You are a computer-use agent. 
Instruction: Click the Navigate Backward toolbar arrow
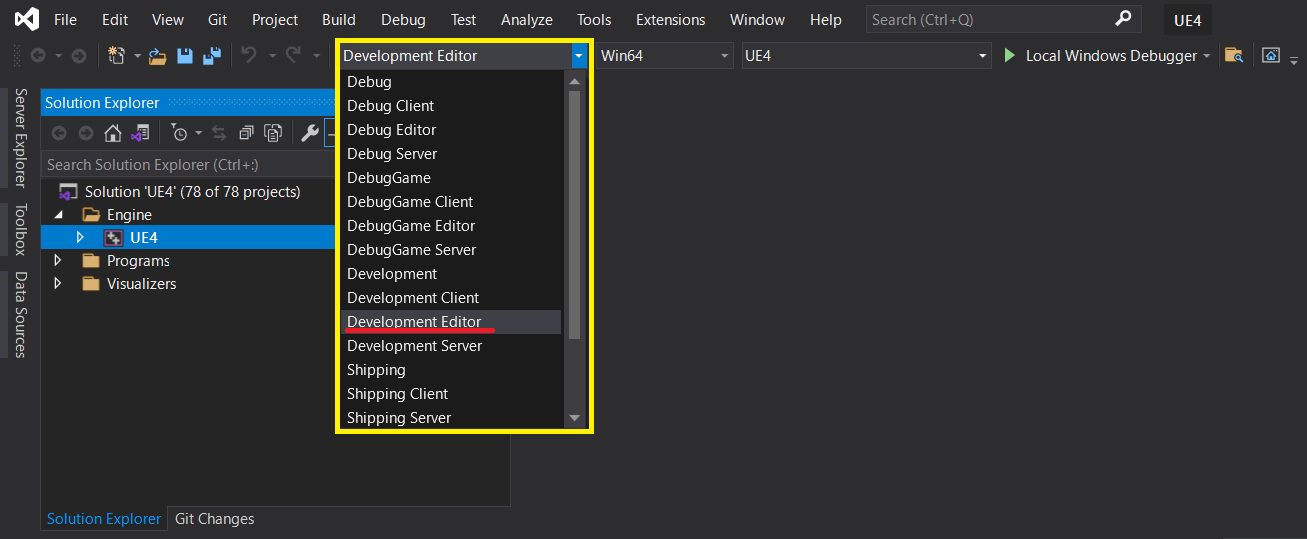(38, 56)
